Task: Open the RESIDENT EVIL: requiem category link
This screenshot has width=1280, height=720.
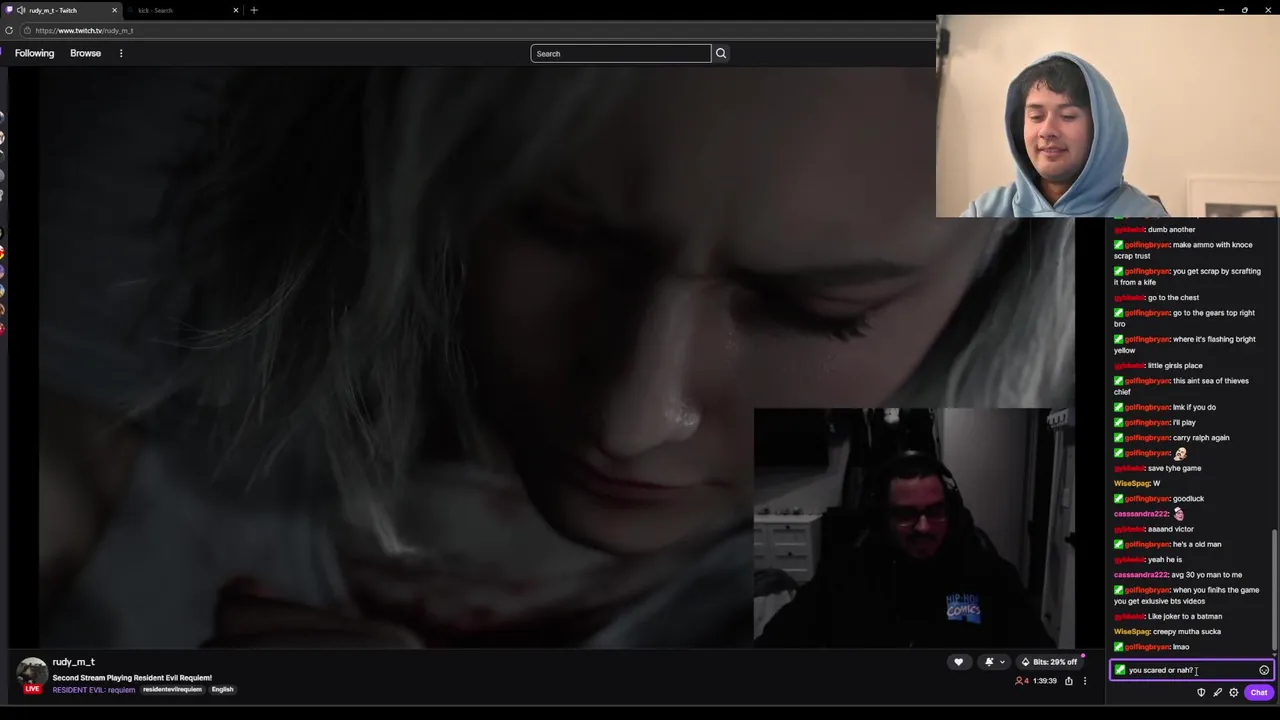Action: pos(93,689)
